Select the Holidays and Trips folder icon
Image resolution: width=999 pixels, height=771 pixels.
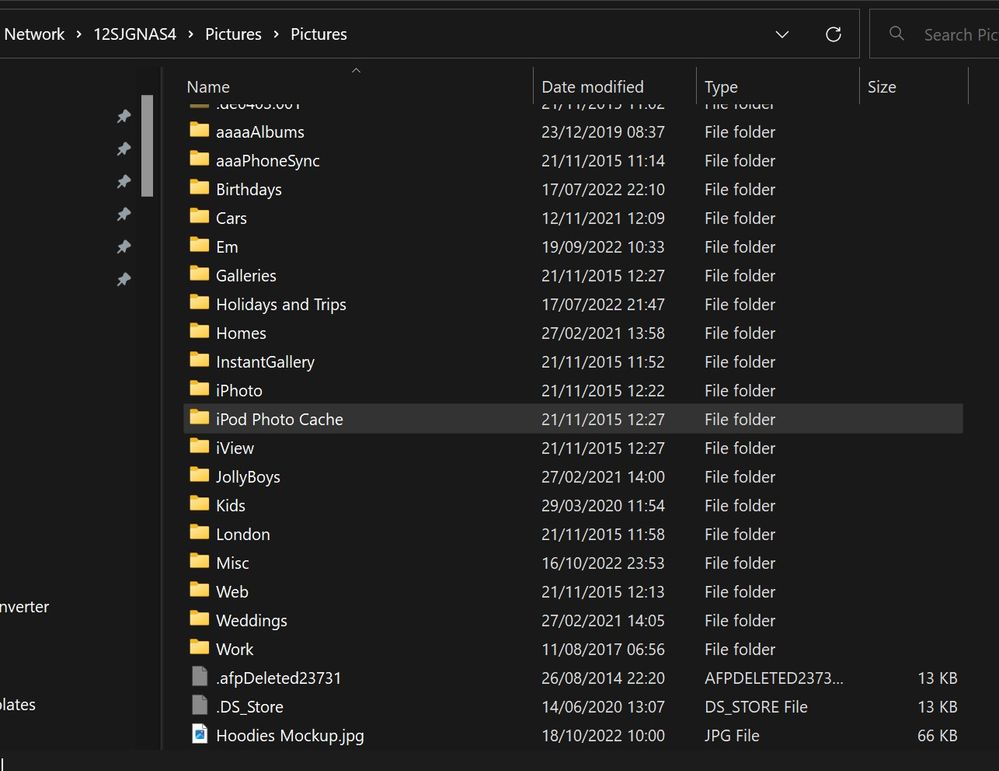[x=199, y=303]
